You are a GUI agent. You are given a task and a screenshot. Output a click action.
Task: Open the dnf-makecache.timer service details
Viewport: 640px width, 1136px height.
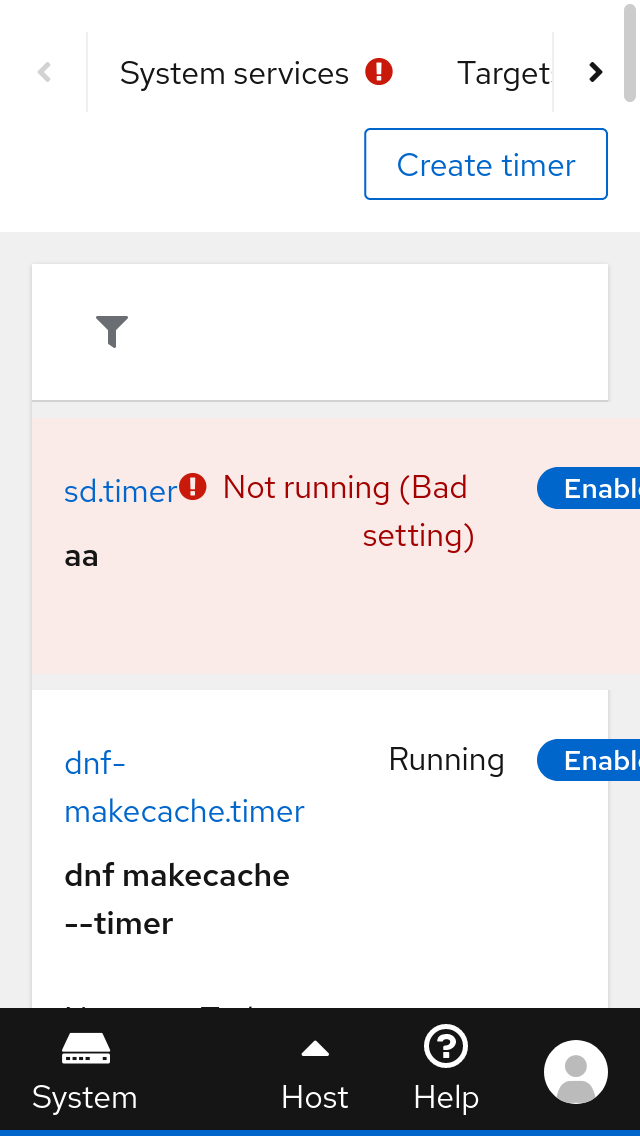[x=184, y=785]
